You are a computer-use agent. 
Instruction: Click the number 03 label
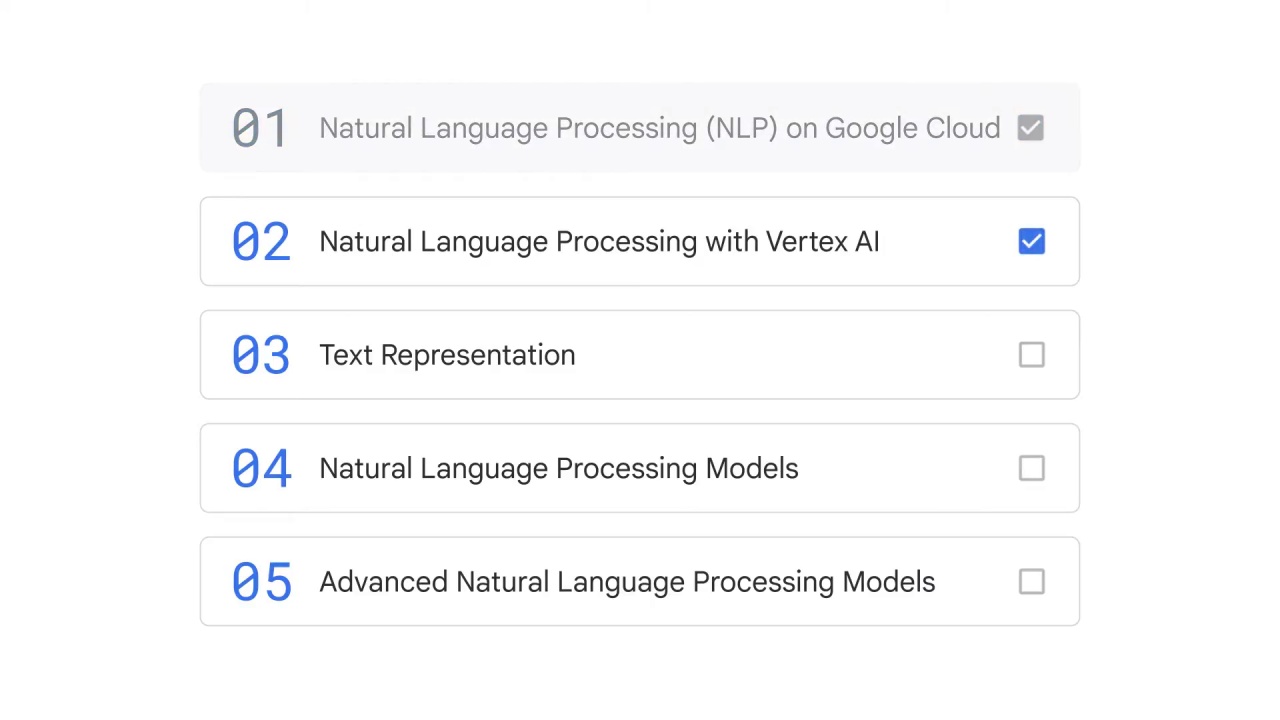pyautogui.click(x=261, y=355)
